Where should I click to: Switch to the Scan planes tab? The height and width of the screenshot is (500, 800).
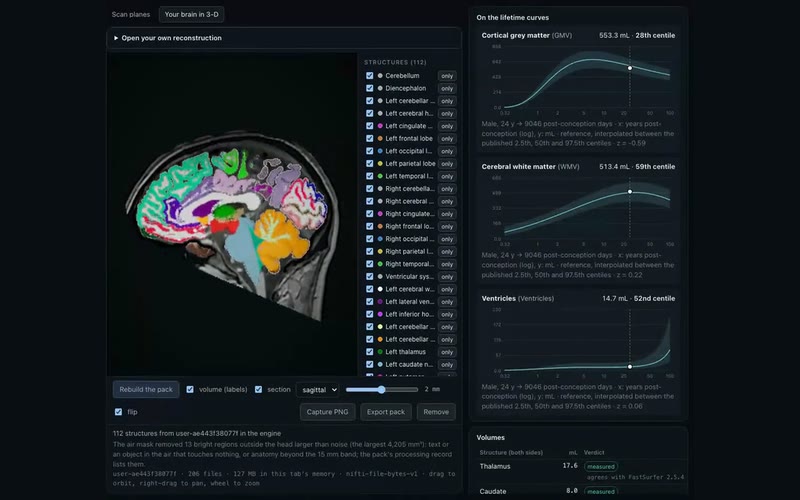(x=131, y=14)
